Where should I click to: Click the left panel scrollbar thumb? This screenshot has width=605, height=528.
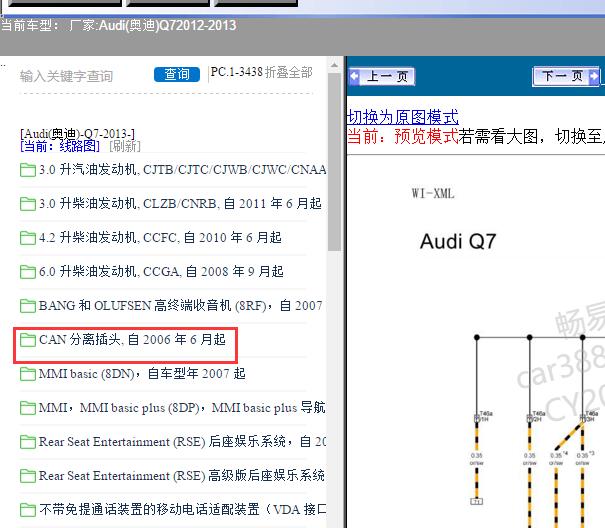pyautogui.click(x=334, y=162)
